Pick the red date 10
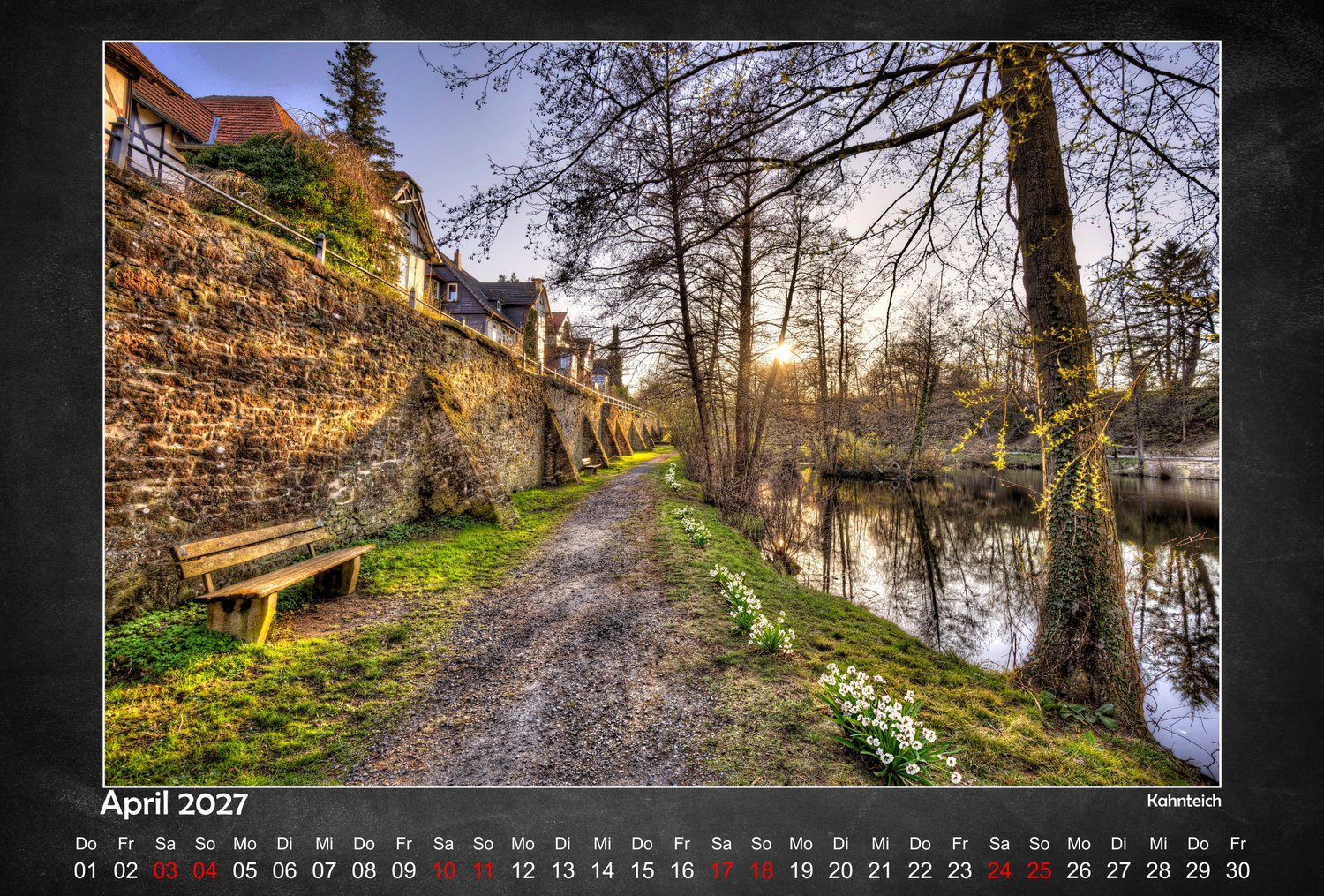The width and height of the screenshot is (1324, 896). pos(444,870)
